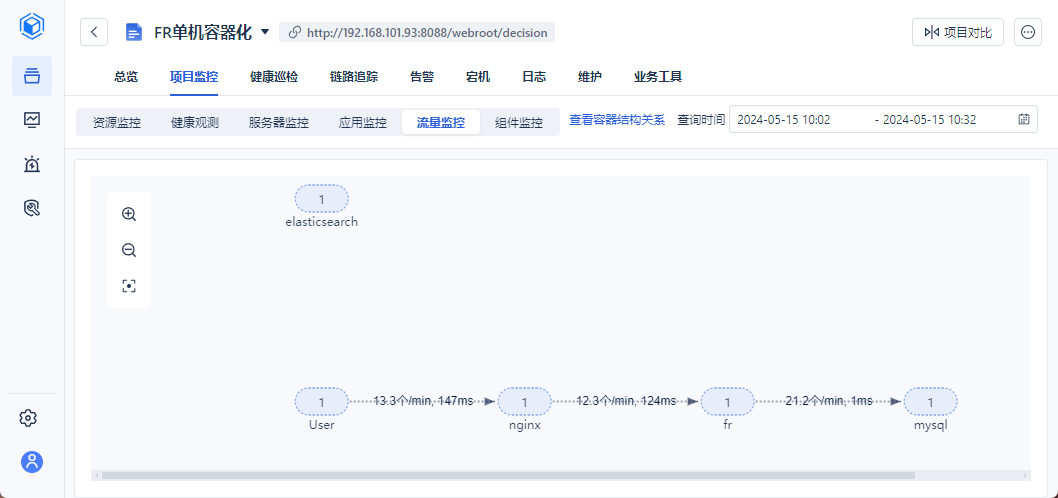Click the link chain icon beside URL
Viewport: 1058px width, 498px height.
(x=294, y=32)
